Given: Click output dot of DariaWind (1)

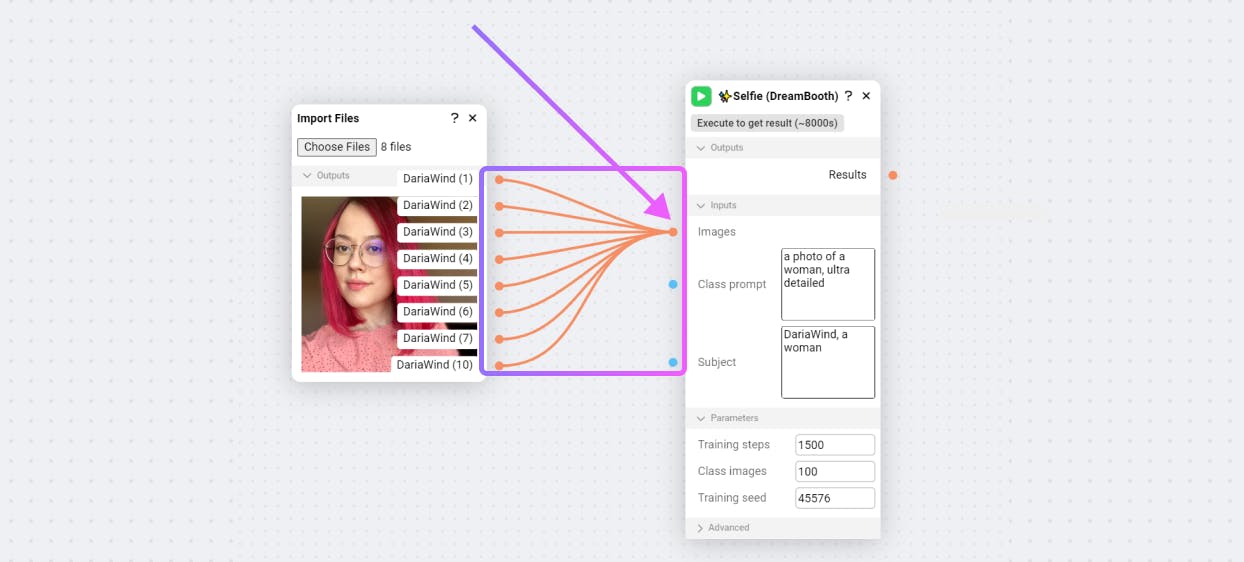Looking at the screenshot, I should pyautogui.click(x=499, y=180).
